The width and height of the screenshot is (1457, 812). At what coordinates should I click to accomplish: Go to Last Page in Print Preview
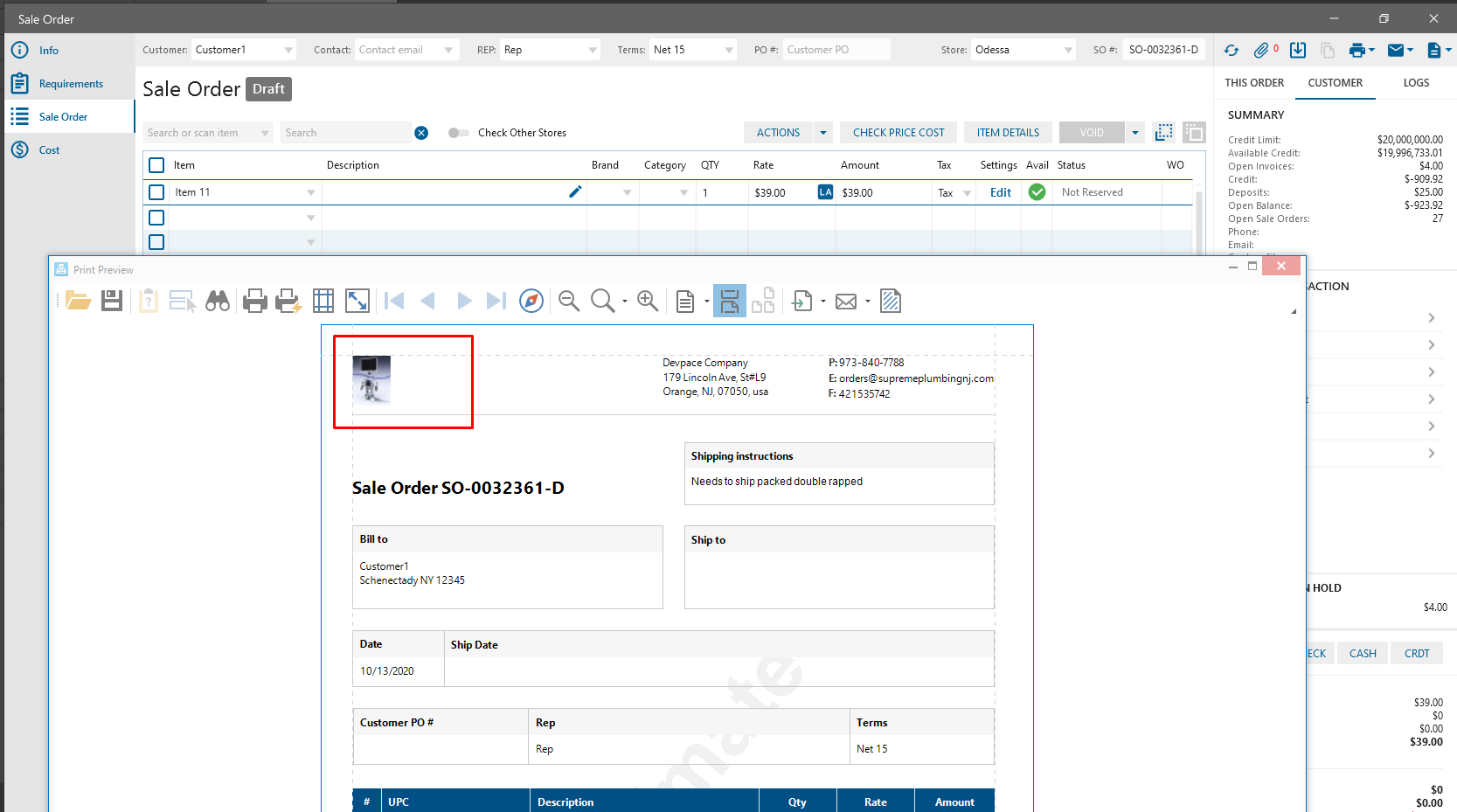(x=496, y=302)
